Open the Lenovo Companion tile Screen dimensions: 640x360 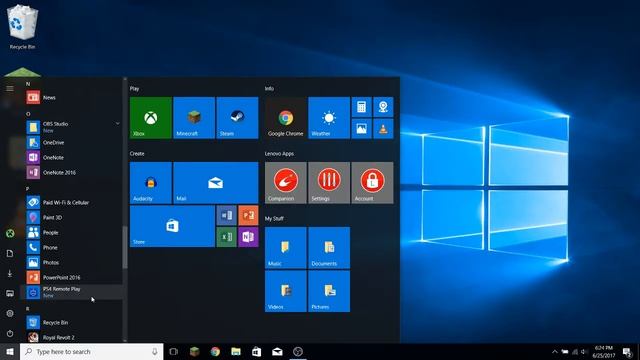(x=285, y=182)
